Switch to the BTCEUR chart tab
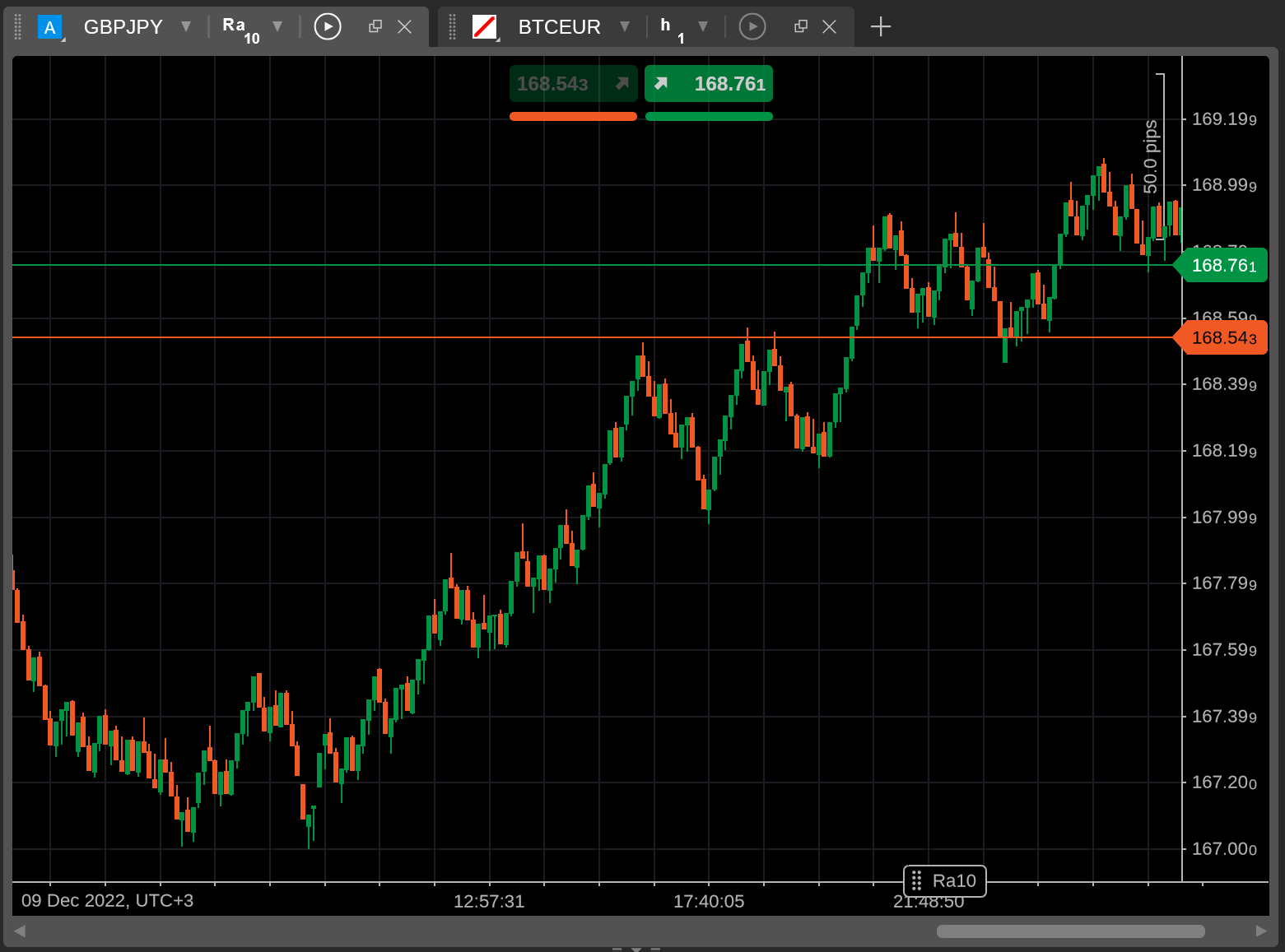1285x952 pixels. click(x=559, y=26)
